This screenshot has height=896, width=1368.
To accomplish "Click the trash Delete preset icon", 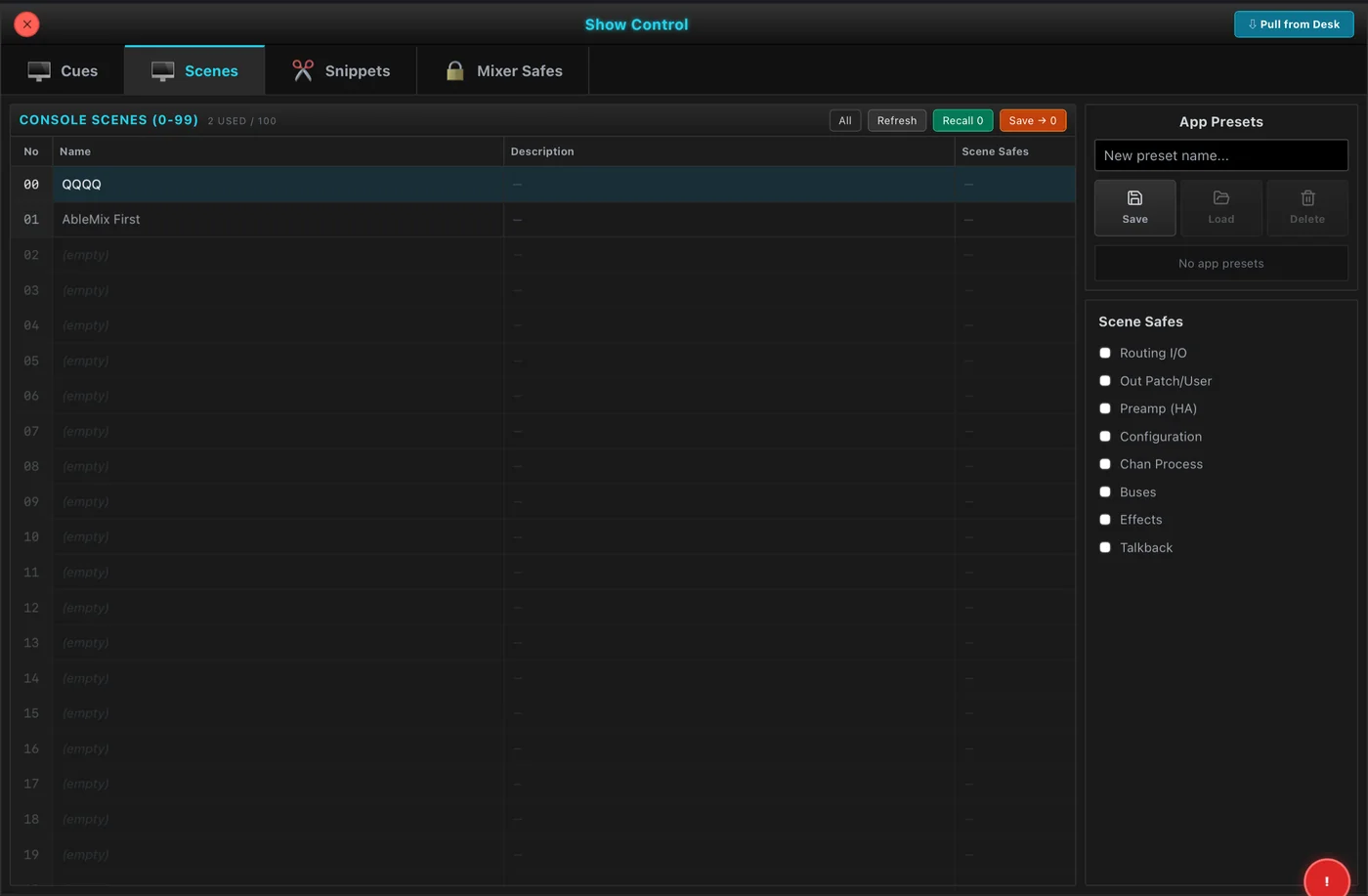I will pos(1307,198).
